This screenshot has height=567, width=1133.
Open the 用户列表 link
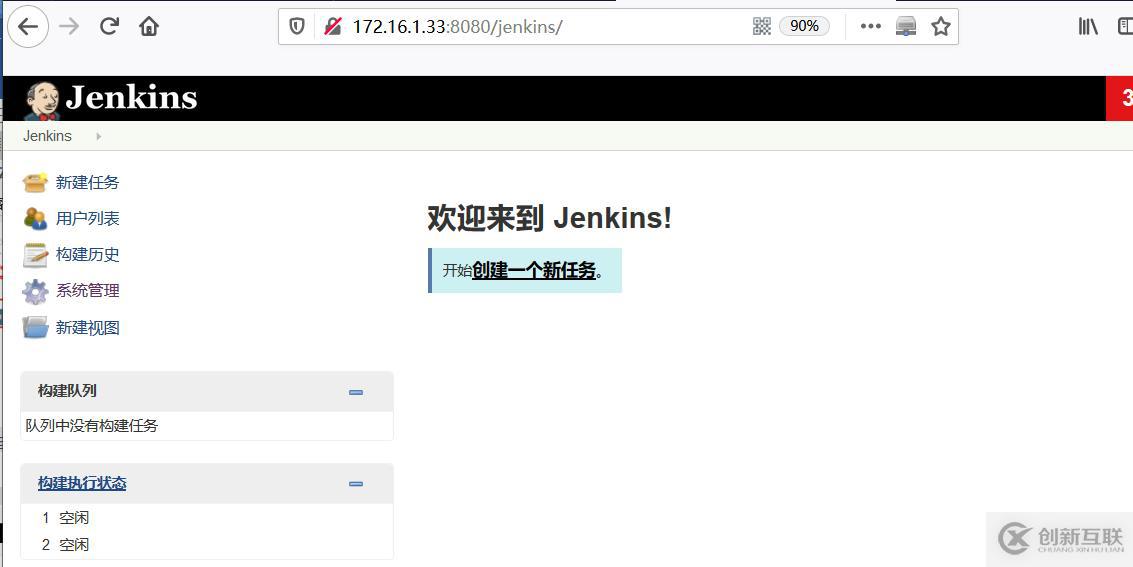pos(87,218)
